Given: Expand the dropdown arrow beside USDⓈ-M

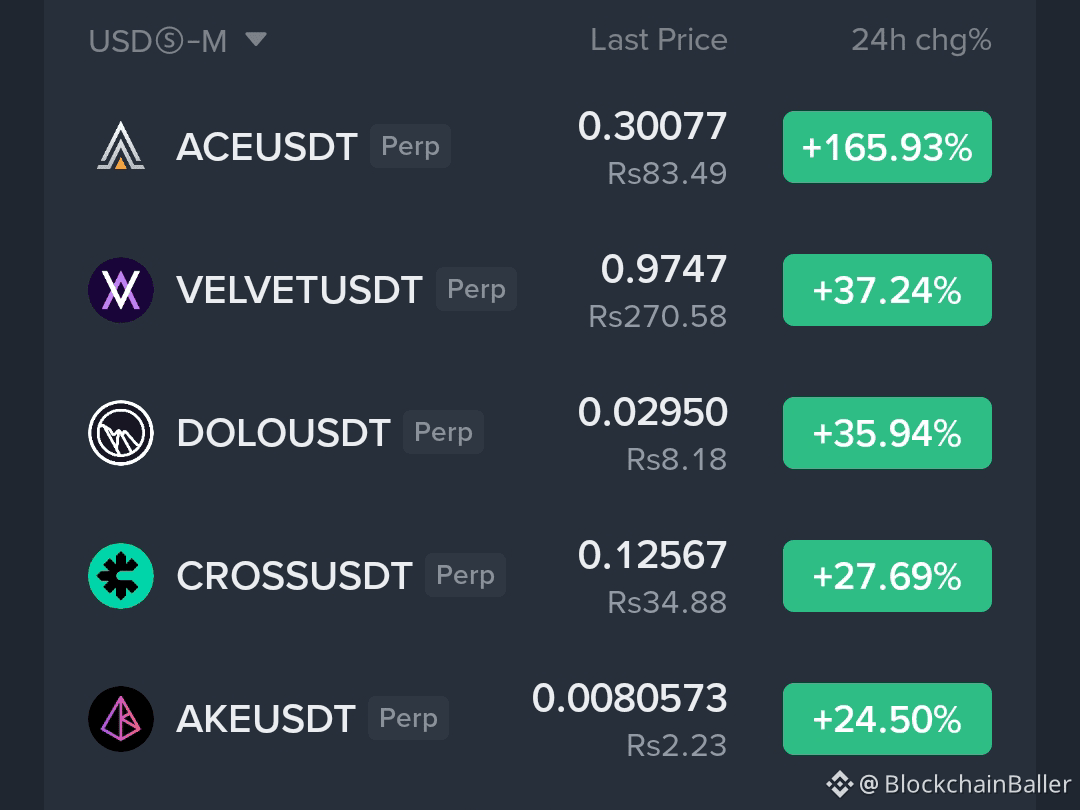Looking at the screenshot, I should click(256, 39).
